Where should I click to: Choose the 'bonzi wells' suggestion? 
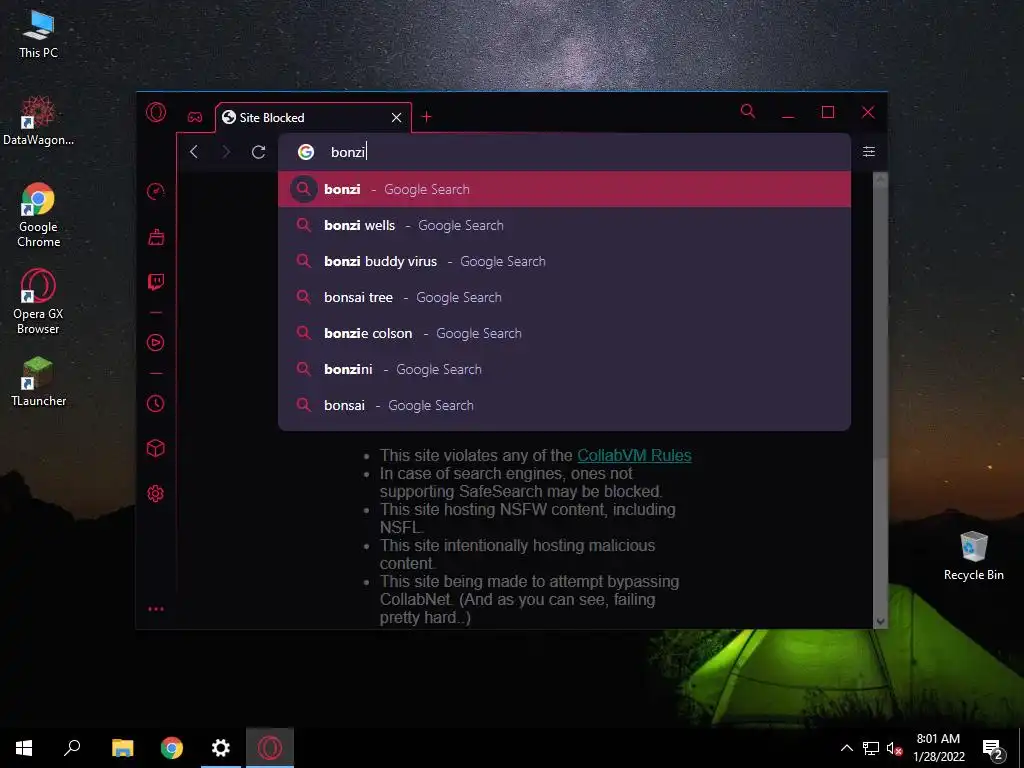[564, 225]
